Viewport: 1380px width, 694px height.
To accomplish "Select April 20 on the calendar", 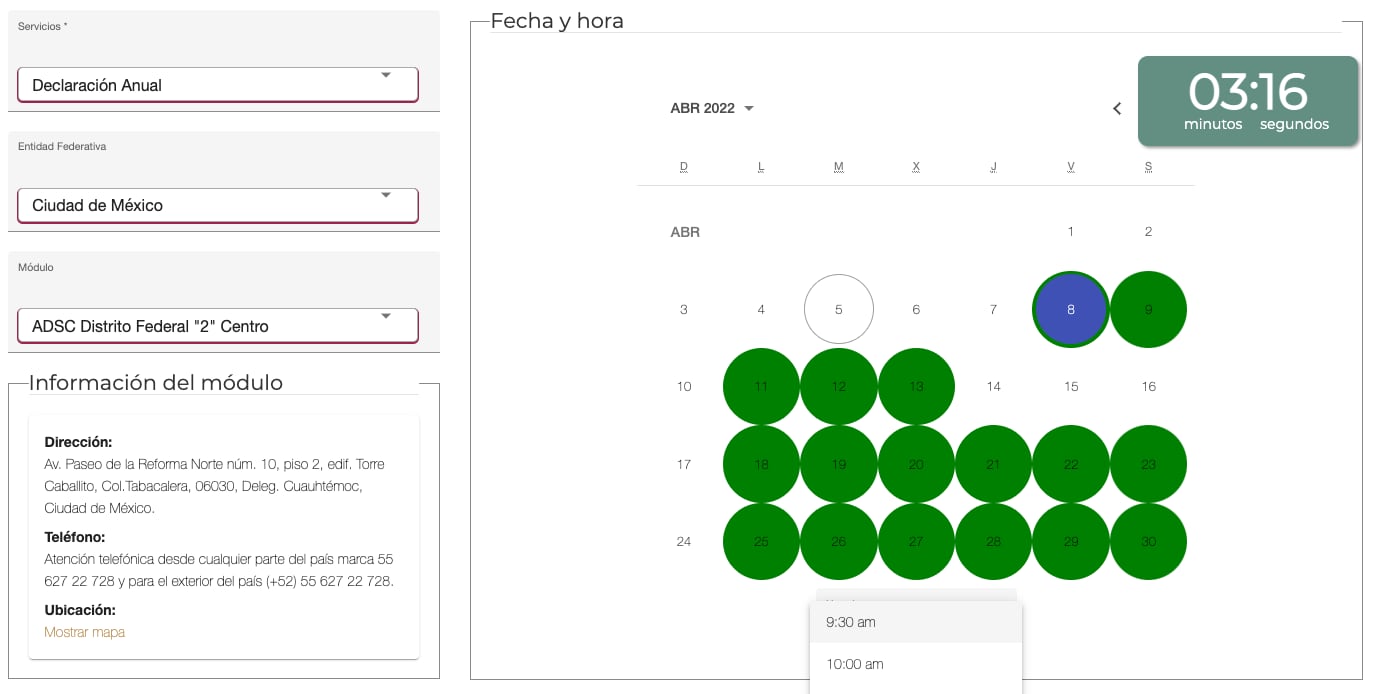I will [x=916, y=464].
